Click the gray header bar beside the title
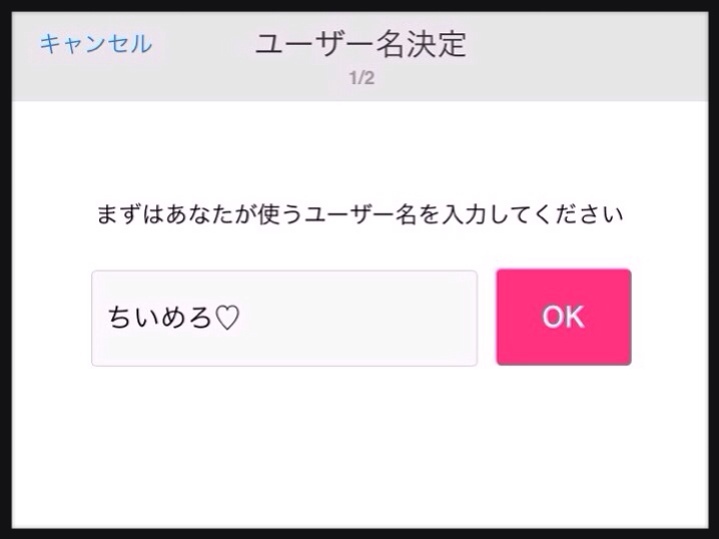 coord(587,56)
